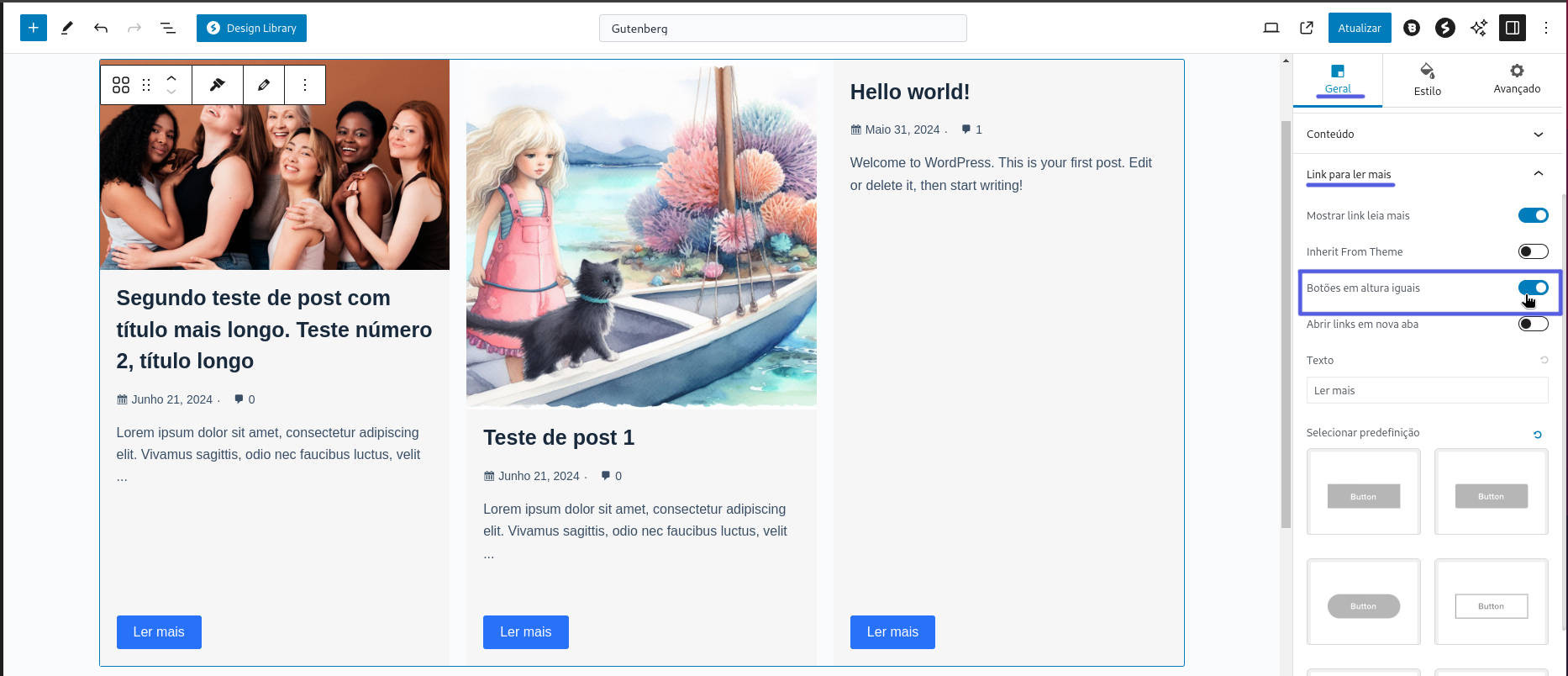Click the post grid block type icon
This screenshot has width=1568, height=676.
point(121,85)
